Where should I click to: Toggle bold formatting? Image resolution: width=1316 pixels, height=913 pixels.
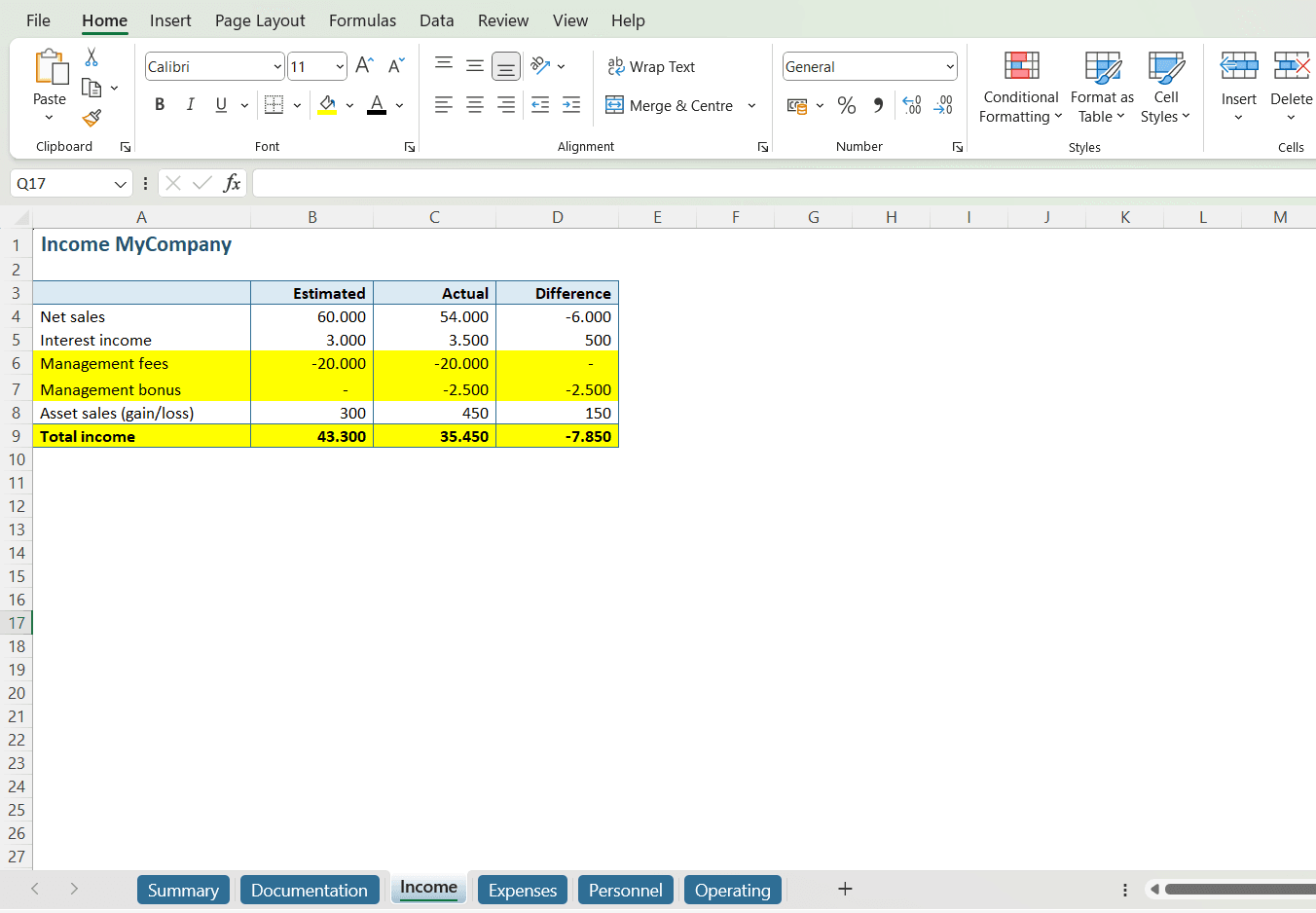160,104
